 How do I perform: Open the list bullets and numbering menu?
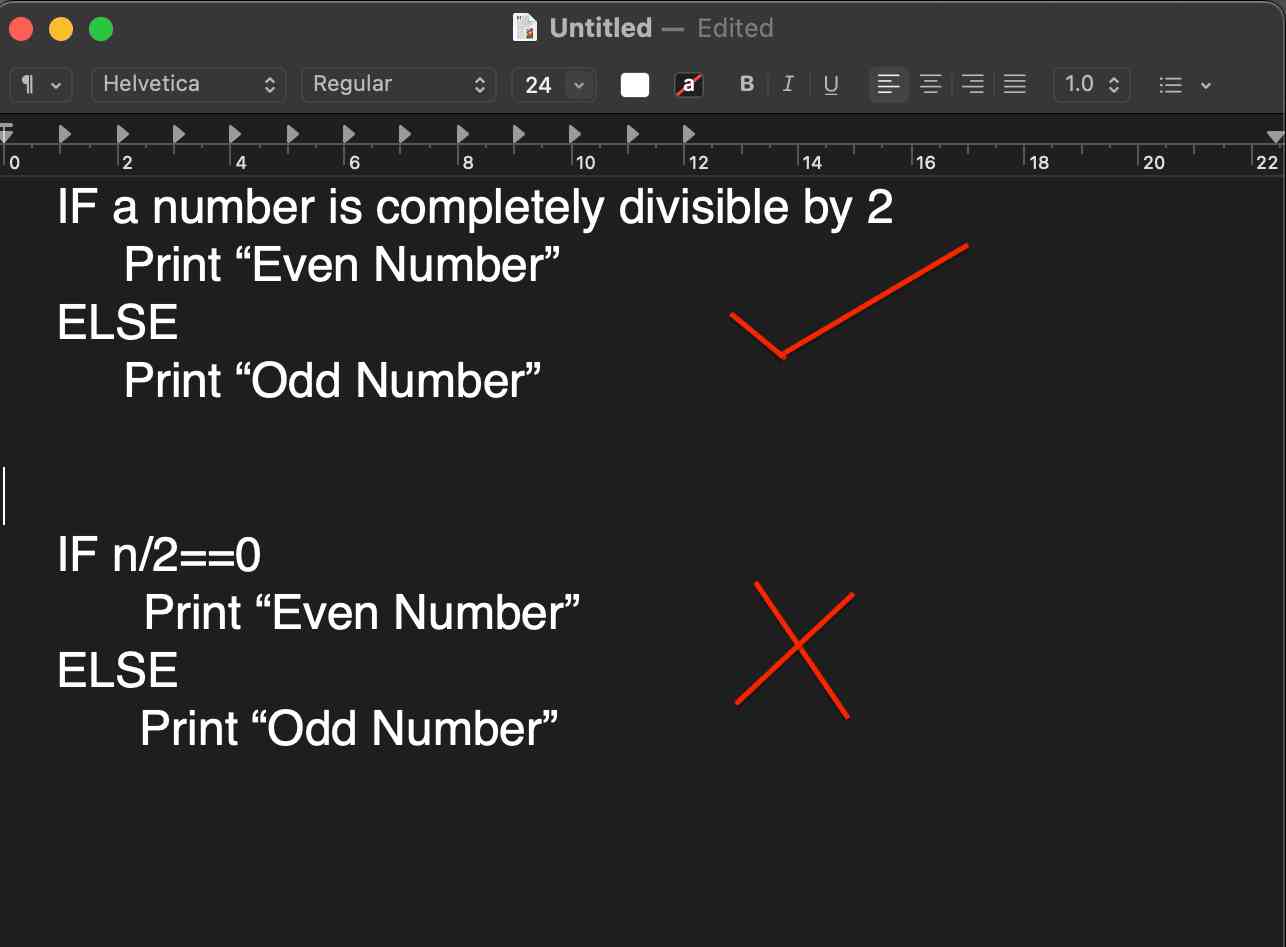[1184, 85]
